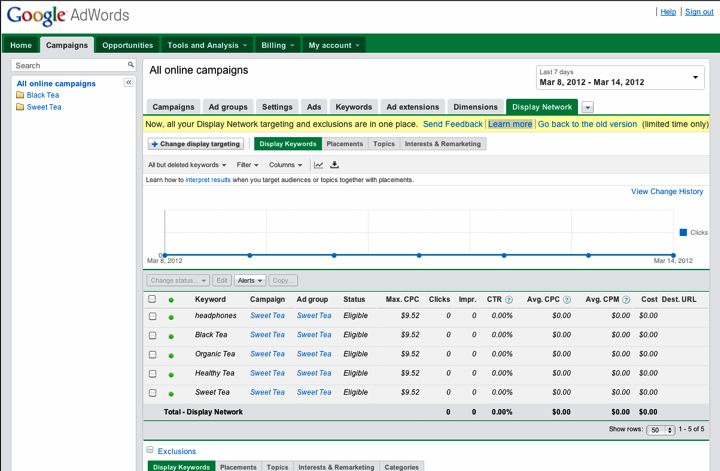Open the Filter dropdown
The image size is (720, 471).
(x=248, y=165)
